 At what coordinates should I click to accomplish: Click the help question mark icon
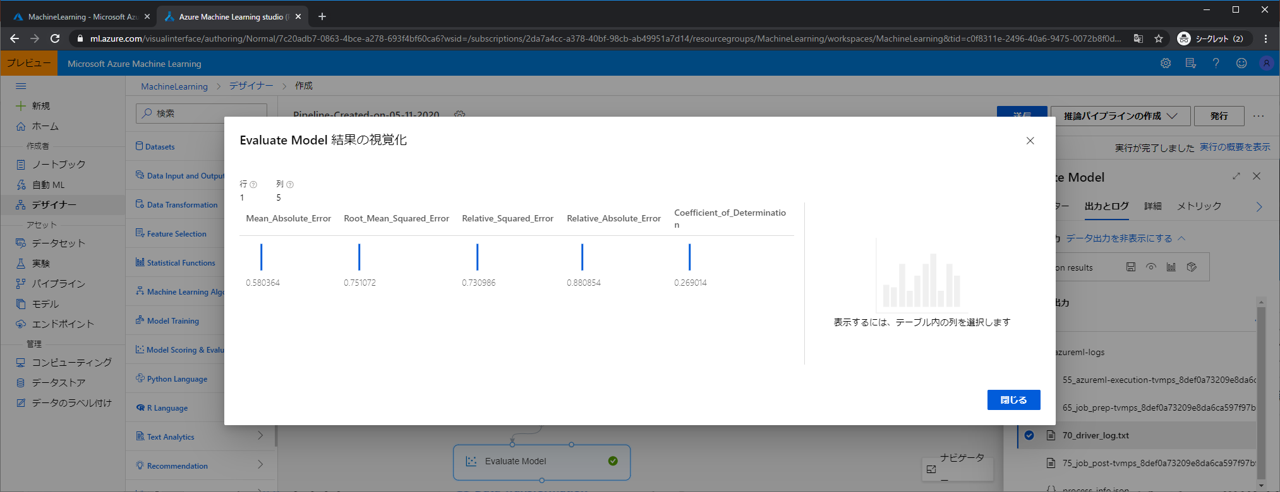click(1215, 63)
